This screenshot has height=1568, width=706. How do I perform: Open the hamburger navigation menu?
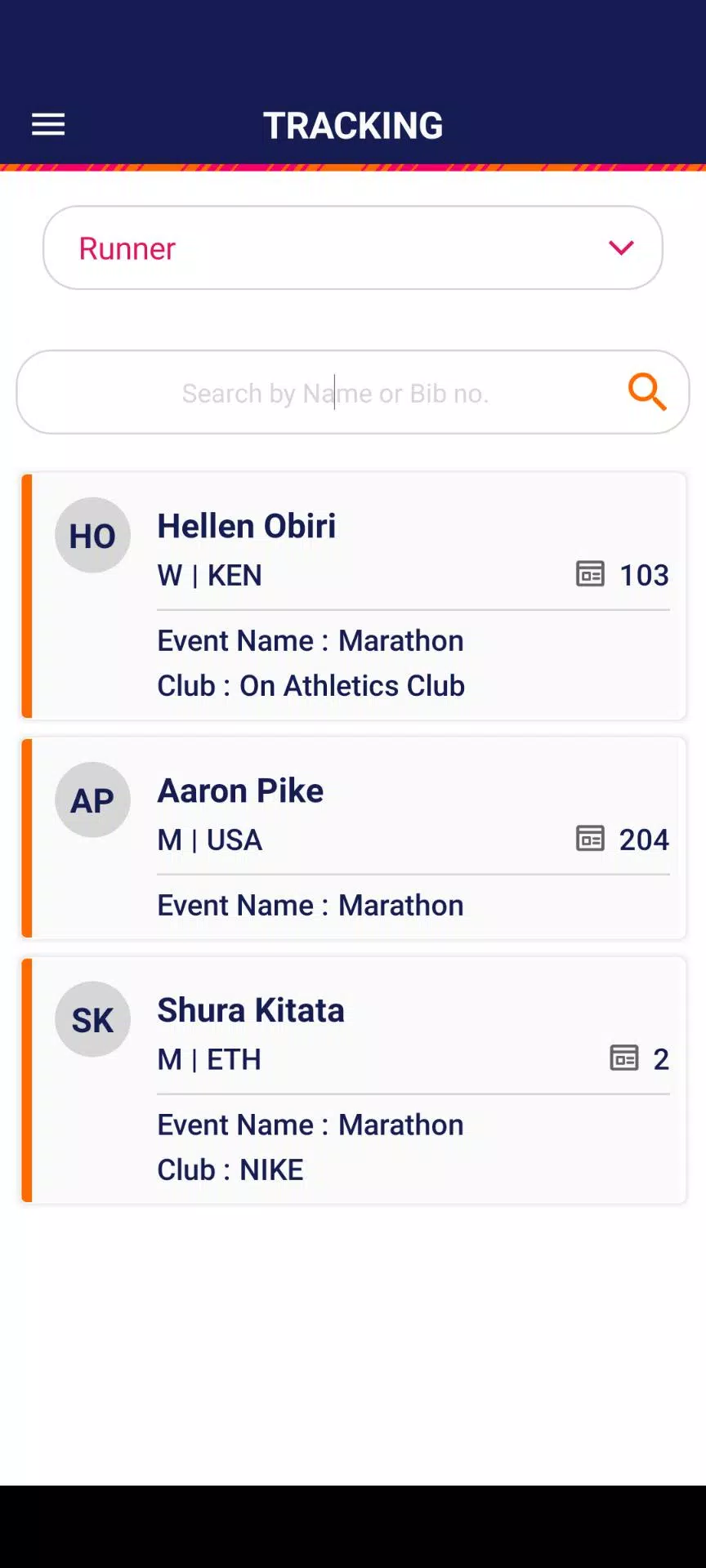[47, 124]
